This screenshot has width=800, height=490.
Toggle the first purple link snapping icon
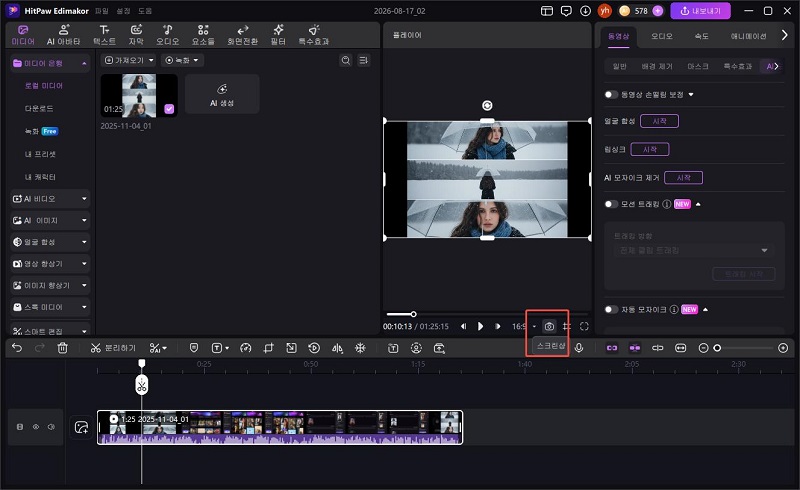click(612, 348)
